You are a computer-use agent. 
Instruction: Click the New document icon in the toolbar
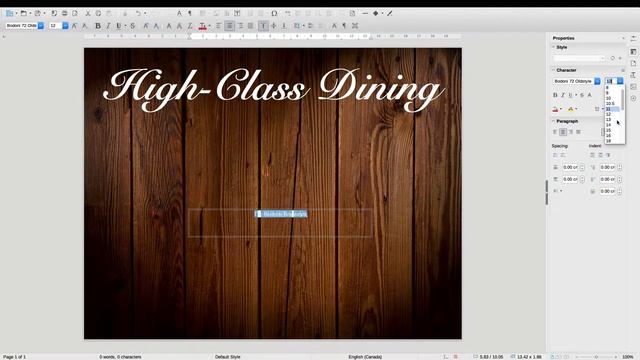coord(9,13)
